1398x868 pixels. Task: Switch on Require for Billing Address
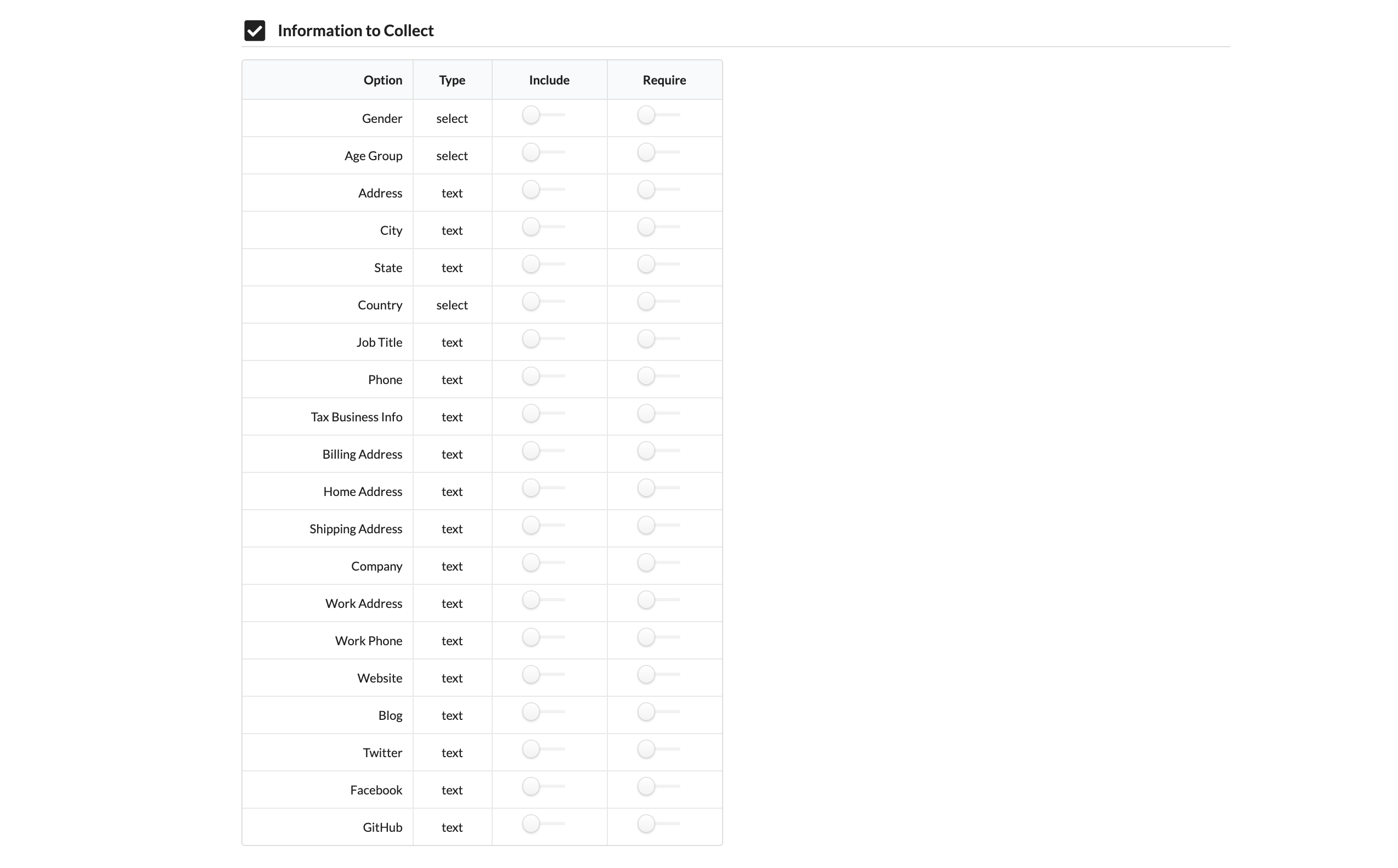tap(659, 450)
